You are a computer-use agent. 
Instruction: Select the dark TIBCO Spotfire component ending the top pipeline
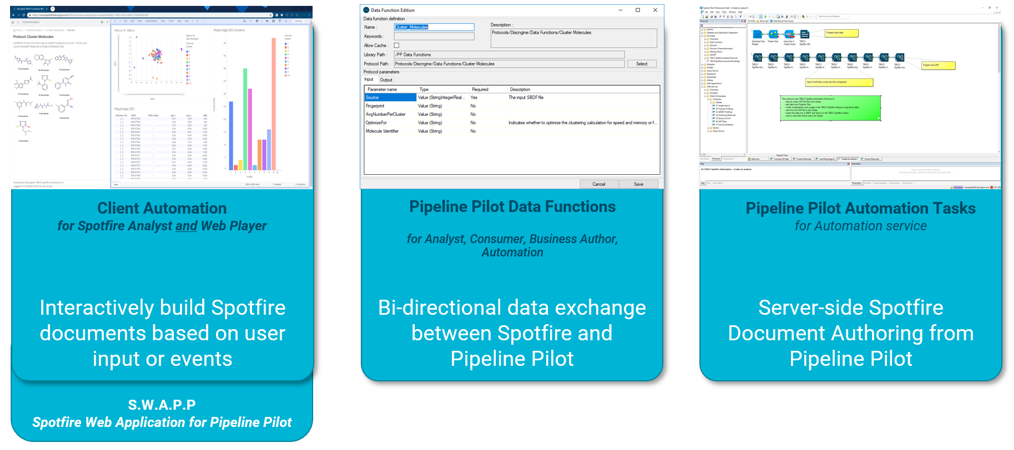click(x=804, y=34)
